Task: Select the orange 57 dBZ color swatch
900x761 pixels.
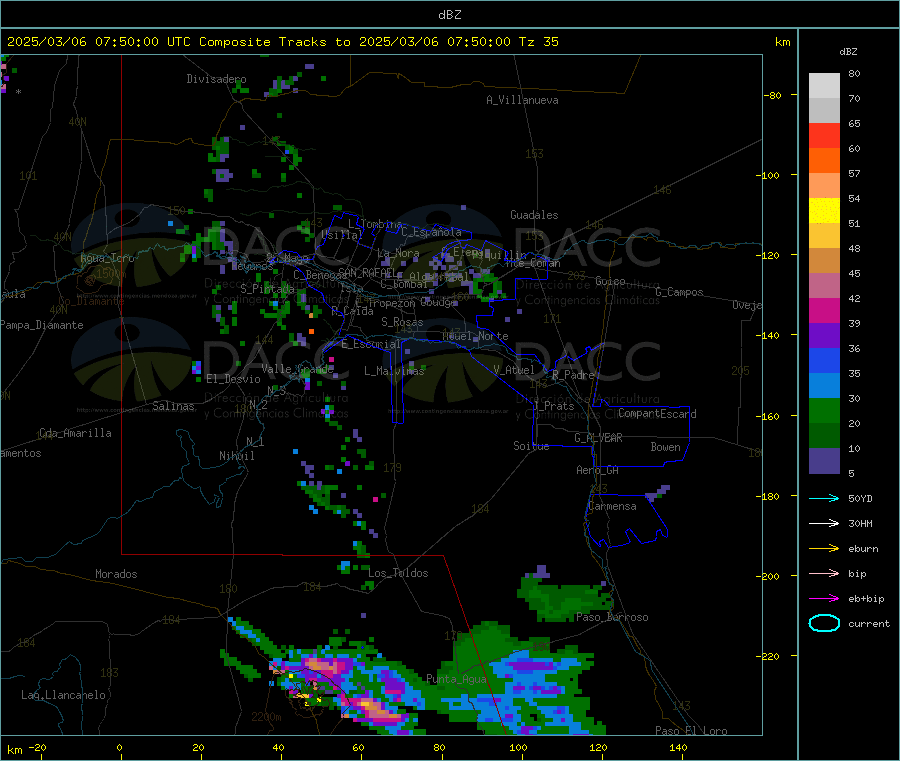Action: (824, 161)
